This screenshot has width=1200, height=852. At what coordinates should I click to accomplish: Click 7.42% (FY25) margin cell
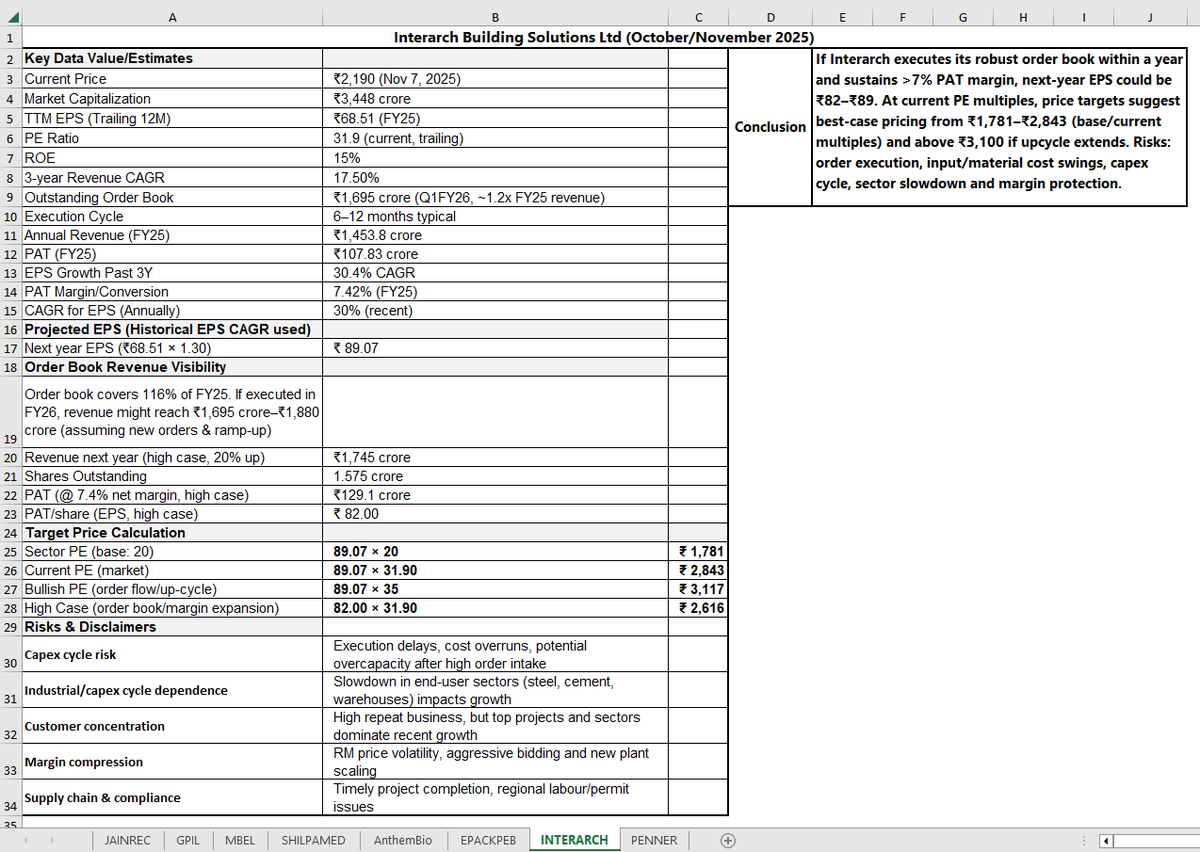pyautogui.click(x=495, y=292)
